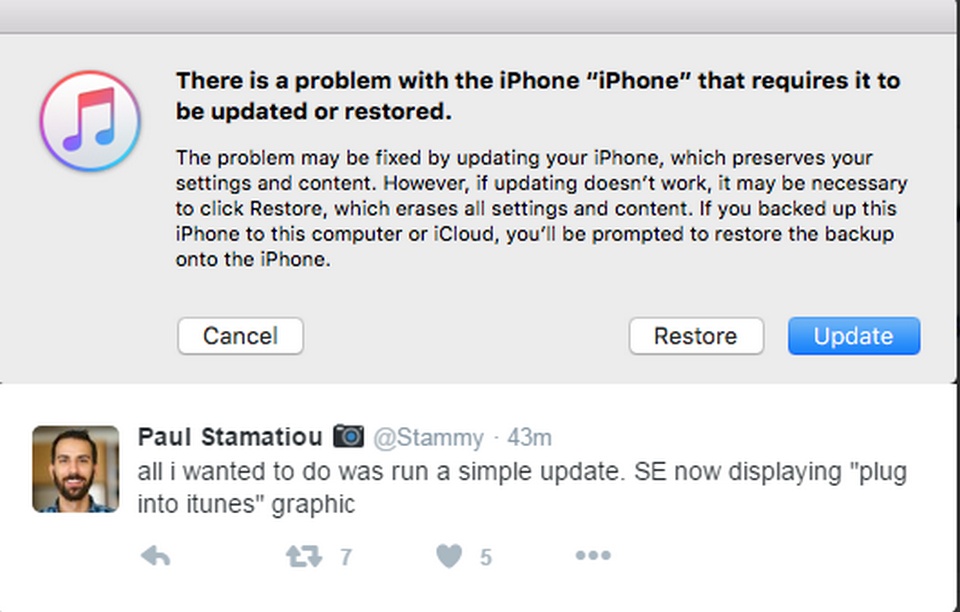960x612 pixels.
Task: Retweet using the retweet arrows icon
Action: (x=303, y=556)
